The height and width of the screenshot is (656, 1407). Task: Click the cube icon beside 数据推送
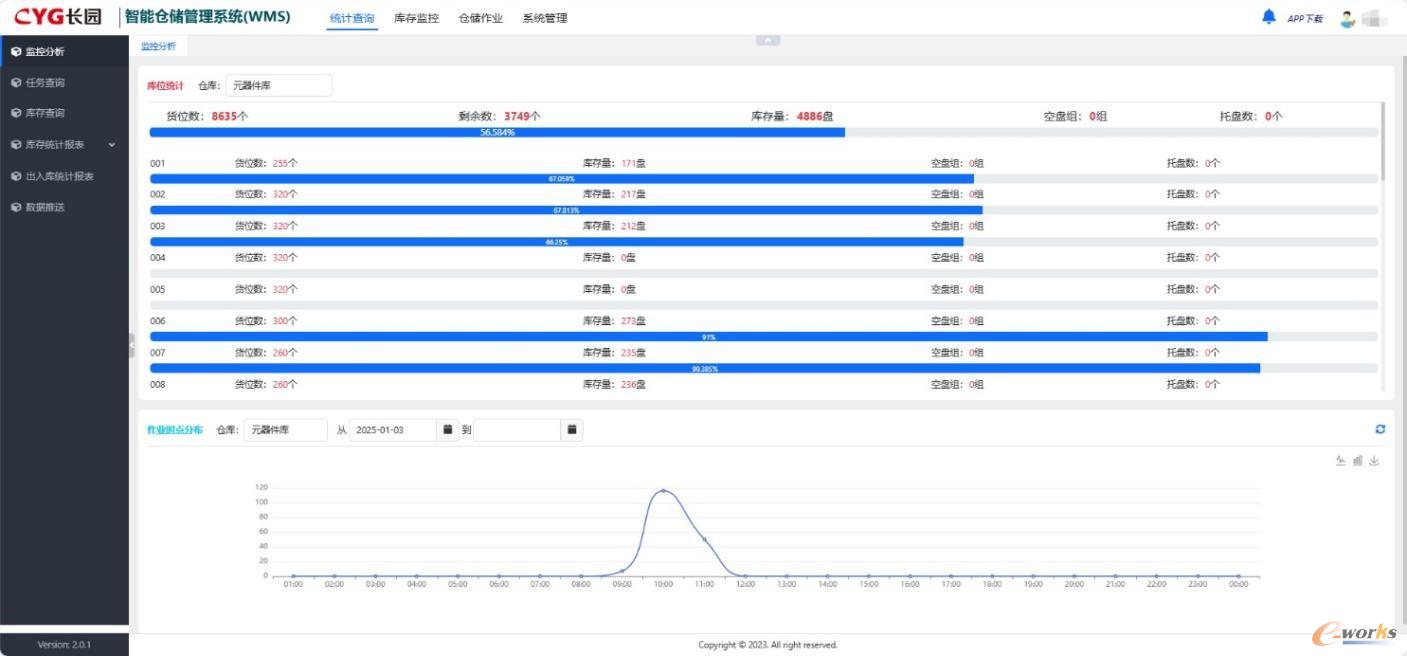[x=16, y=207]
